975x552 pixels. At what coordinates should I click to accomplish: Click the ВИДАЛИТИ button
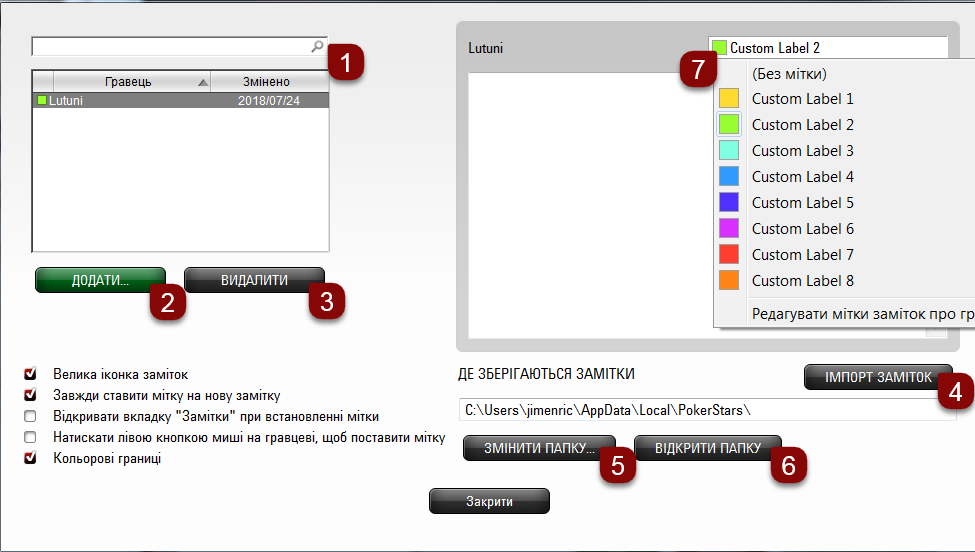pyautogui.click(x=254, y=281)
